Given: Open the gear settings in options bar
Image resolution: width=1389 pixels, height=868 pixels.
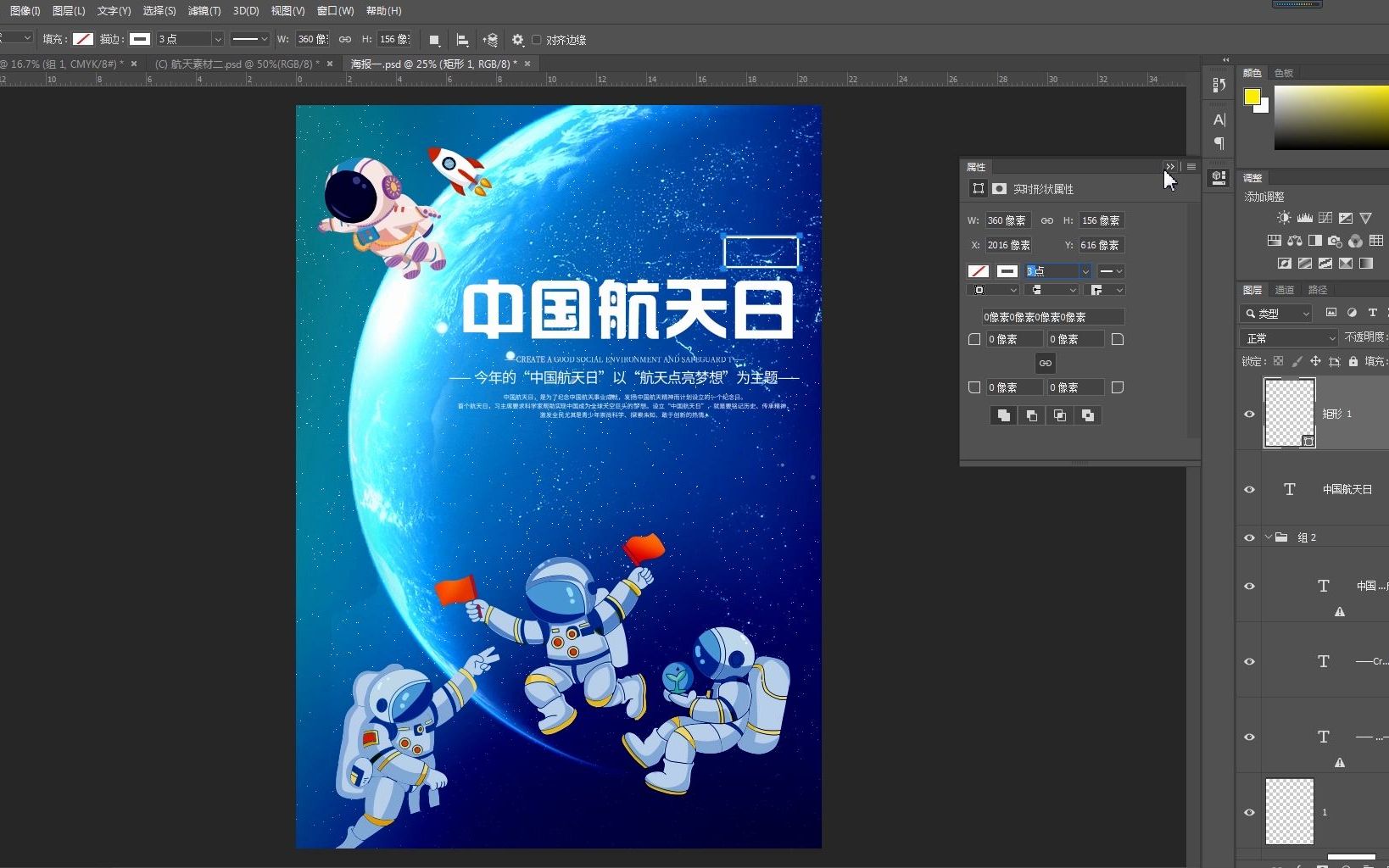Looking at the screenshot, I should tap(518, 40).
